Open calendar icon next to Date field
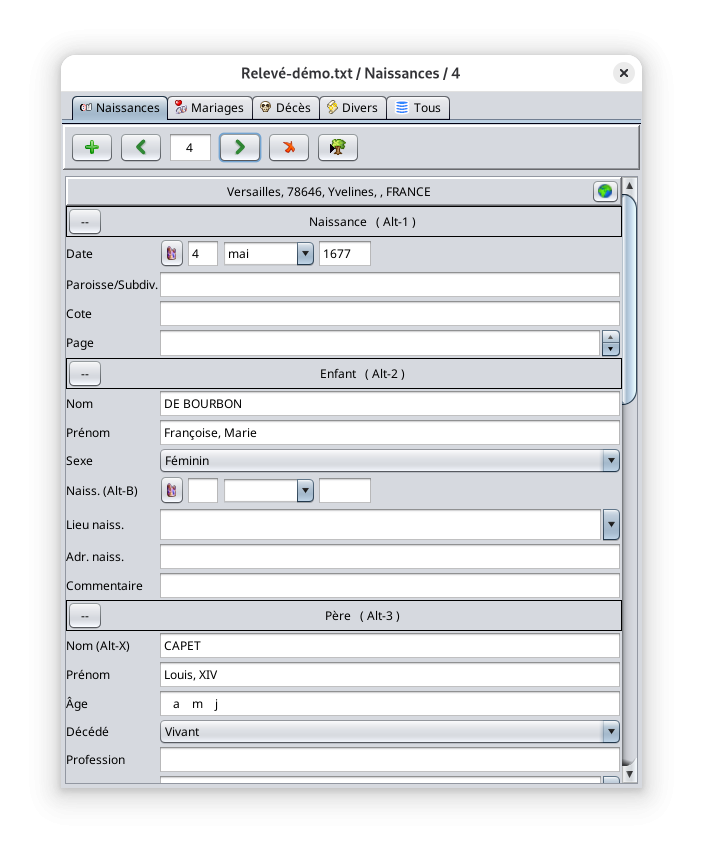Screen dimensions: 703x855 (x=172, y=254)
